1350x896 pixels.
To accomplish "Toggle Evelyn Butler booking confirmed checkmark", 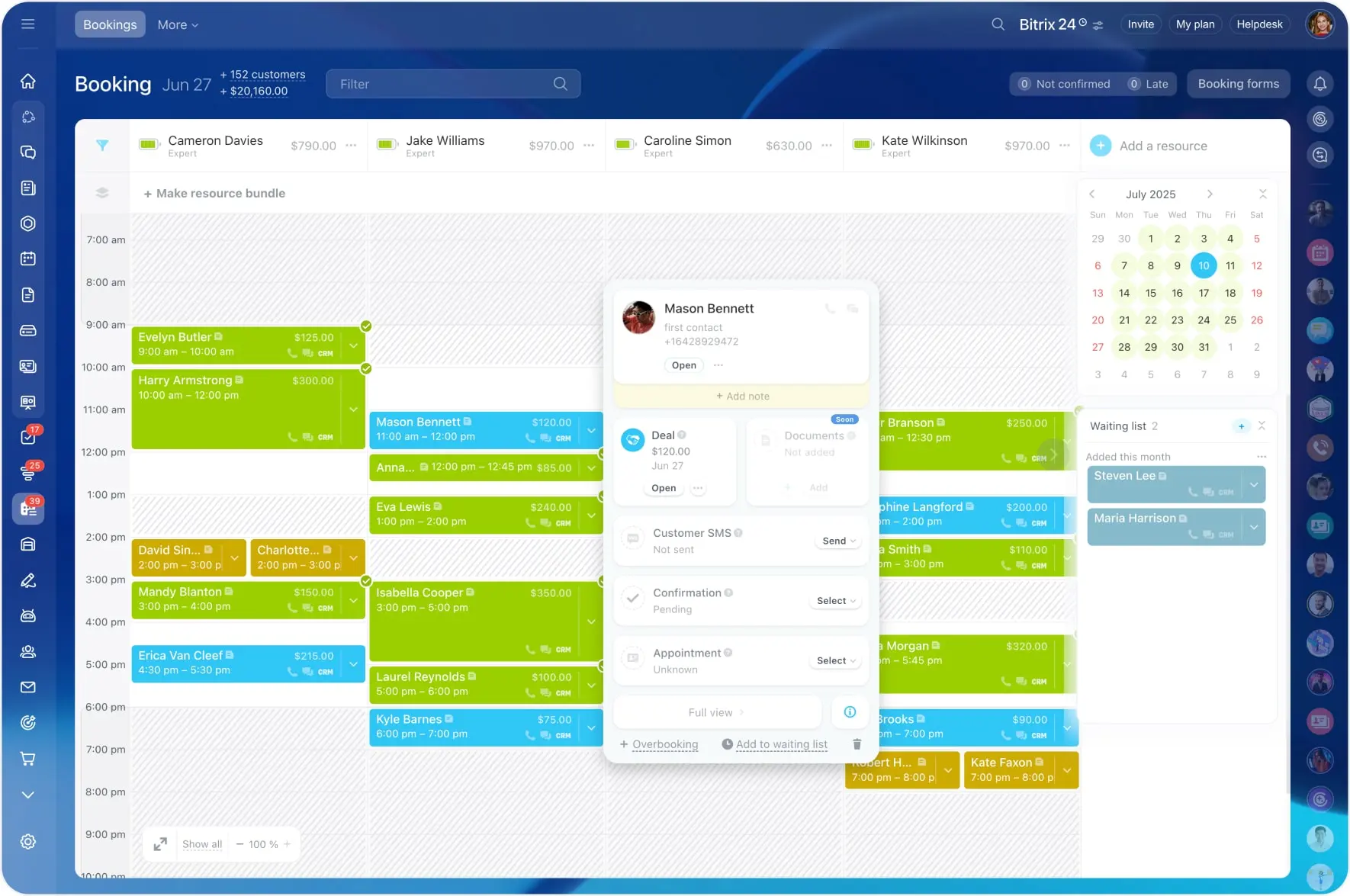I will pyautogui.click(x=366, y=326).
